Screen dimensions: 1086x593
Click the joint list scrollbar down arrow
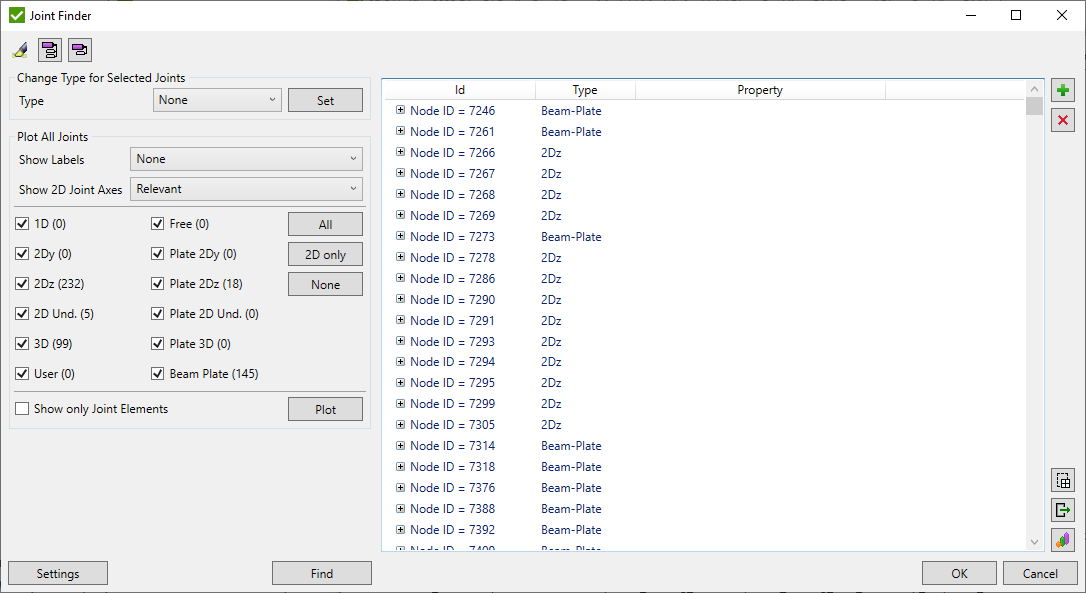pyautogui.click(x=1034, y=542)
